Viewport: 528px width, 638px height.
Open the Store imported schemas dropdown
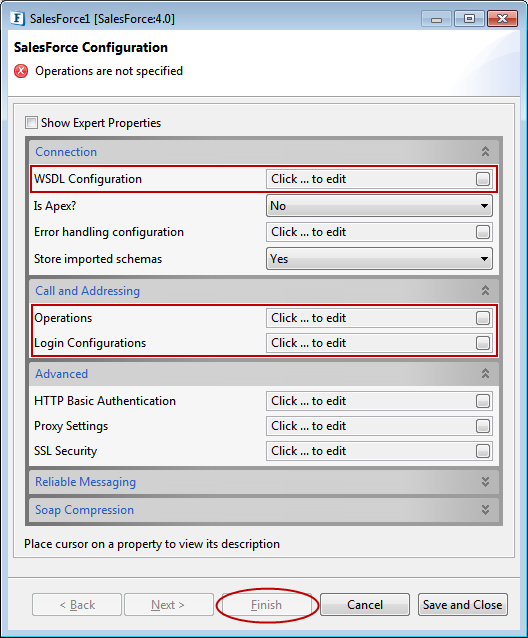pyautogui.click(x=379, y=259)
